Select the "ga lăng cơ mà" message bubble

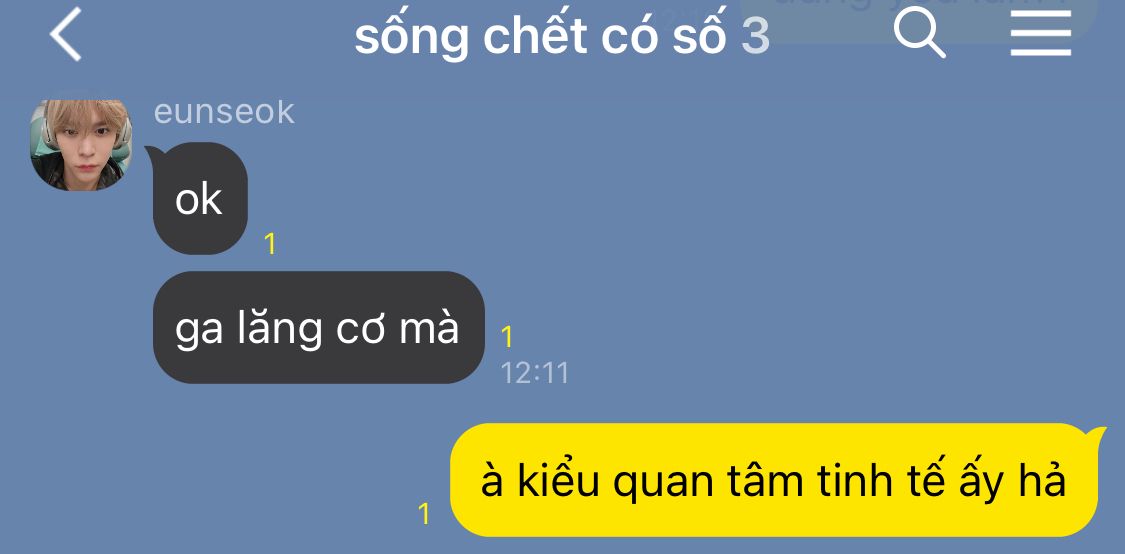(x=319, y=327)
